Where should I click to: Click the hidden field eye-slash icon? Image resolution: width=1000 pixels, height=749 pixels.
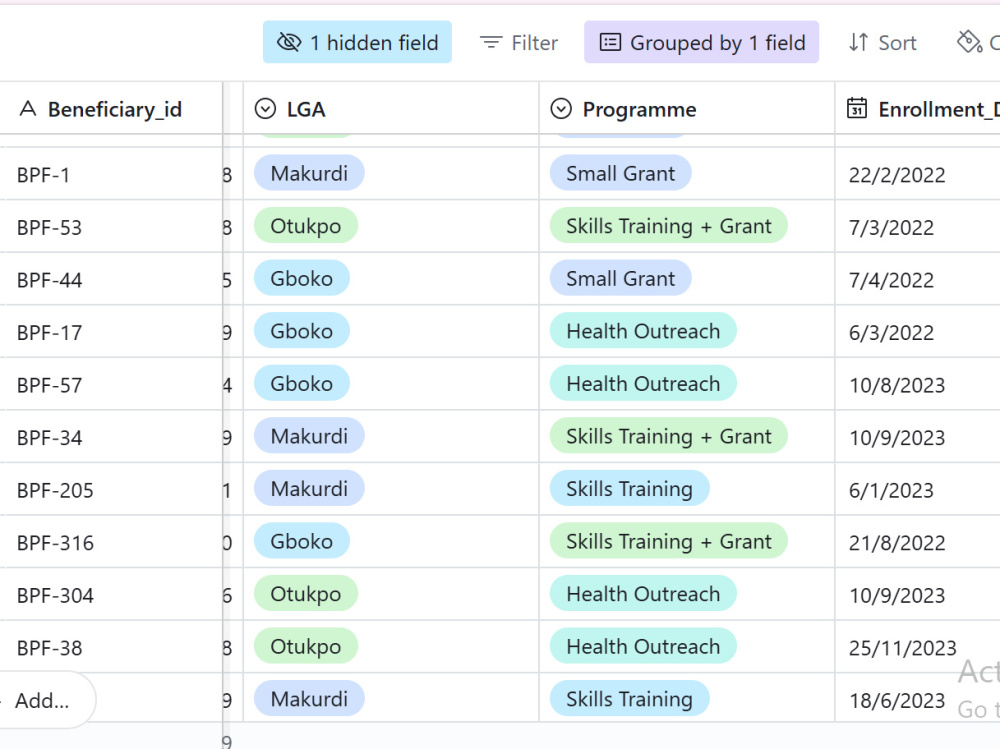pyautogui.click(x=289, y=42)
